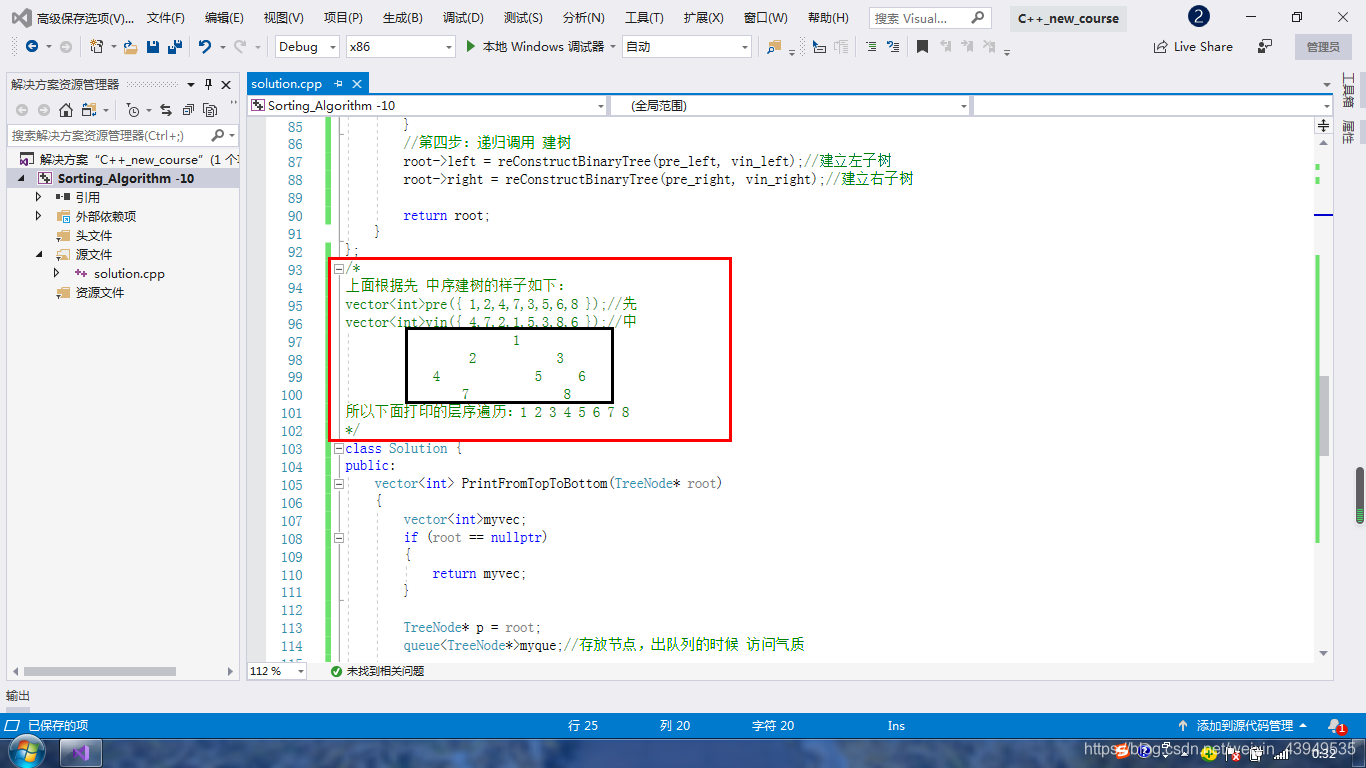Expand the 引用 node in Solution Explorer

[39, 197]
